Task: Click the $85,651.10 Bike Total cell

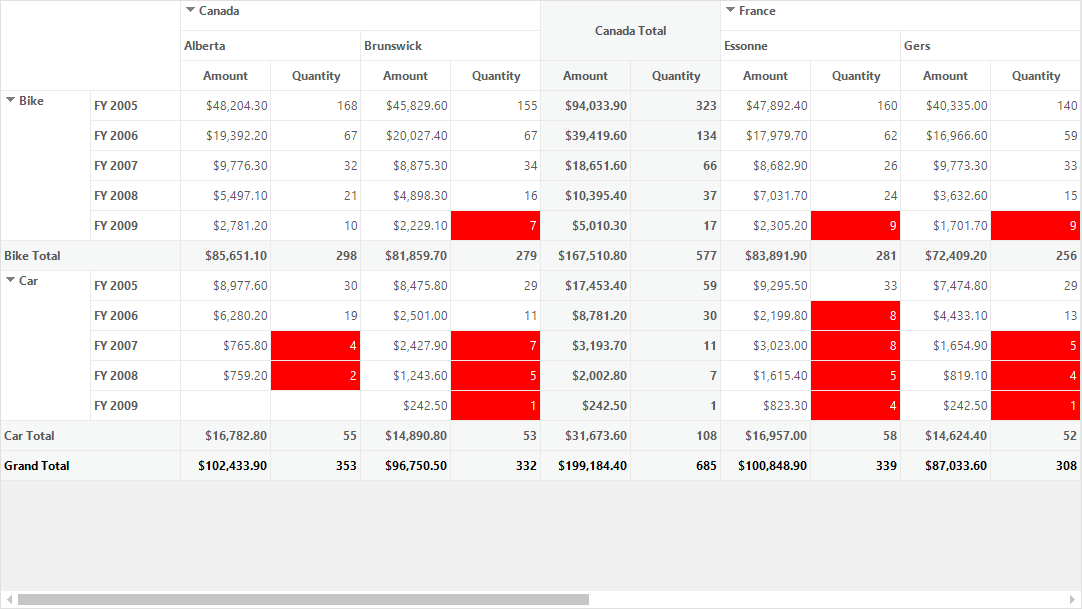Action: click(226, 255)
